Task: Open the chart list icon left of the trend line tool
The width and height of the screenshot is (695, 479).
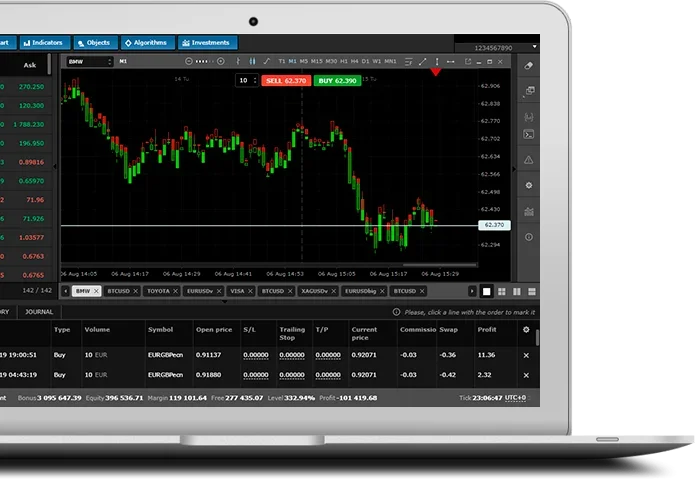Action: (x=408, y=62)
